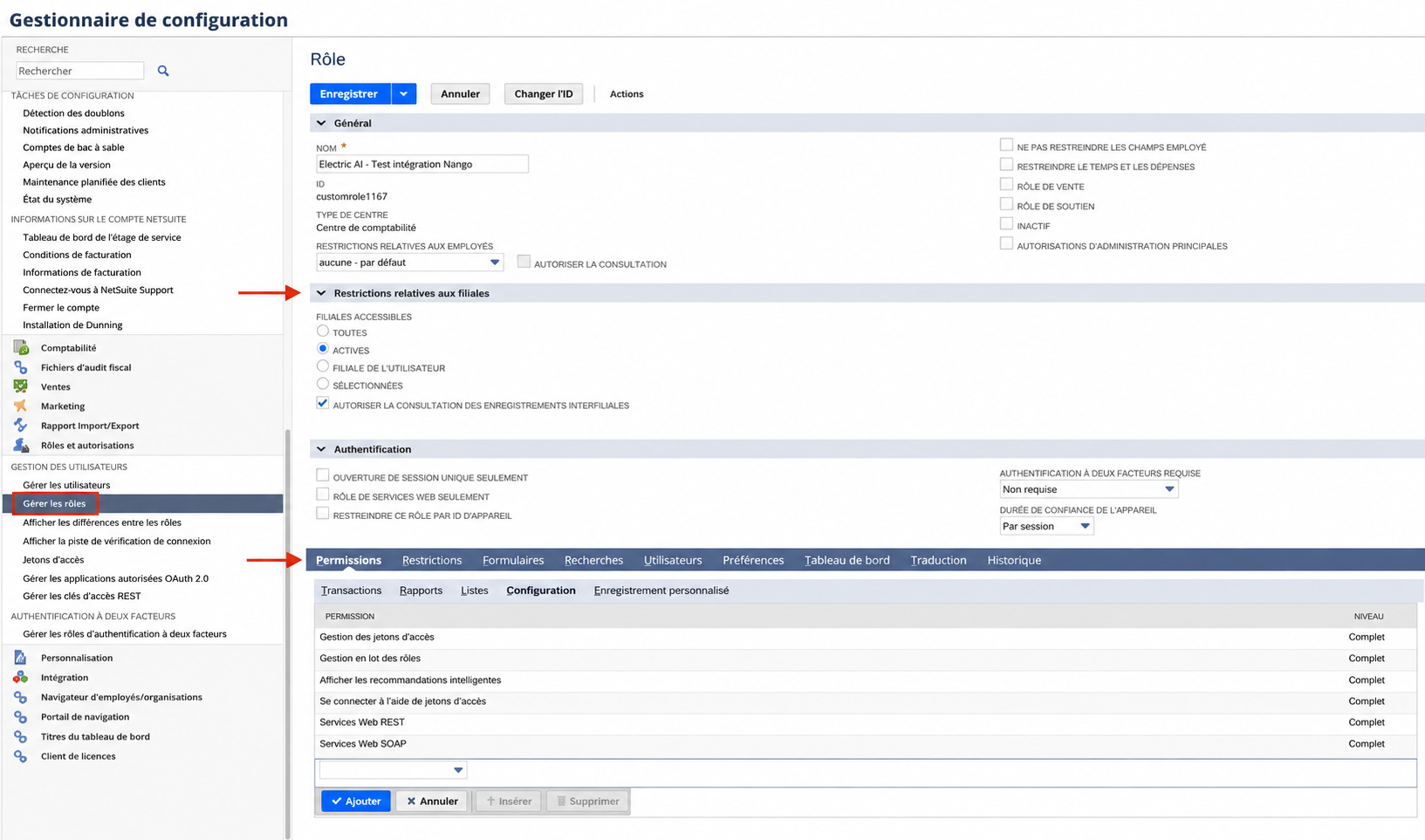Open the Par session duration dropdown

(1046, 526)
